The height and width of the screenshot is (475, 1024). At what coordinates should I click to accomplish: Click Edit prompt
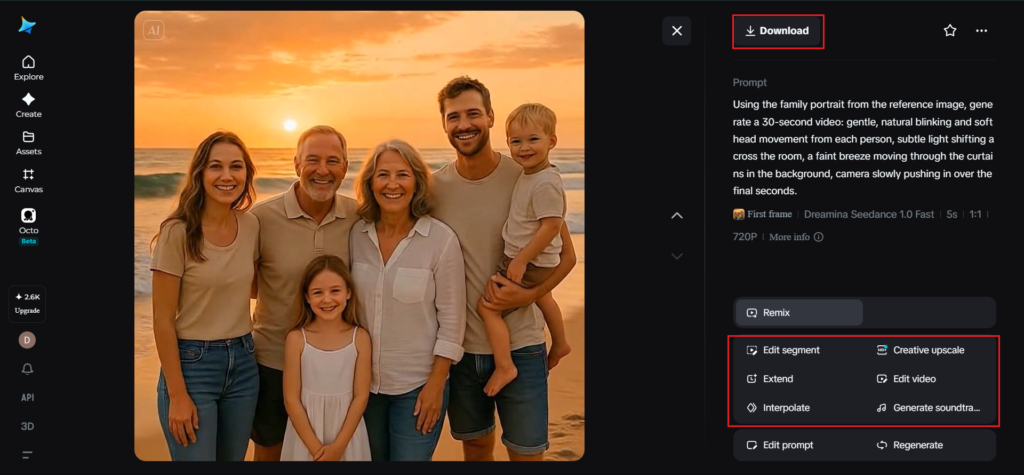point(780,445)
